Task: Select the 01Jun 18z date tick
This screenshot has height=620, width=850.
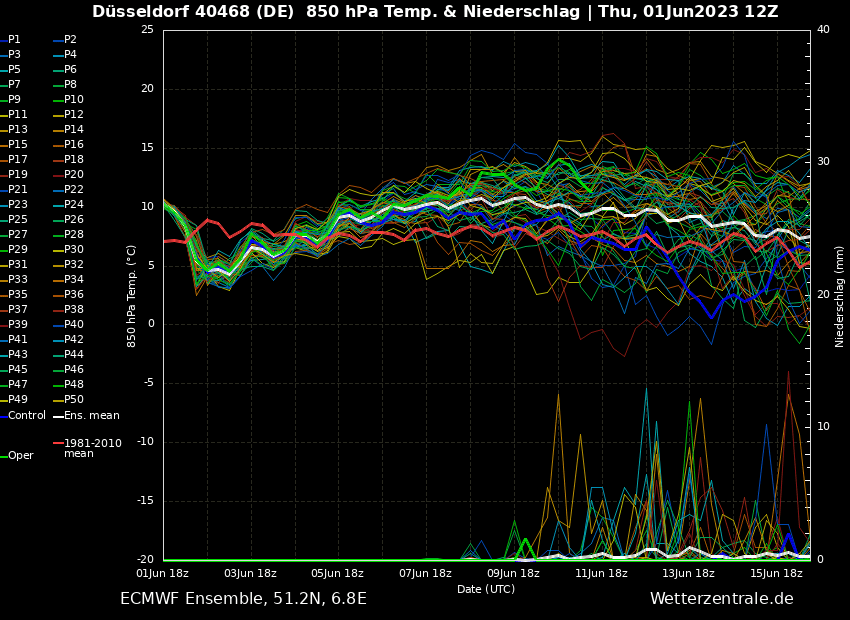Action: [x=163, y=574]
